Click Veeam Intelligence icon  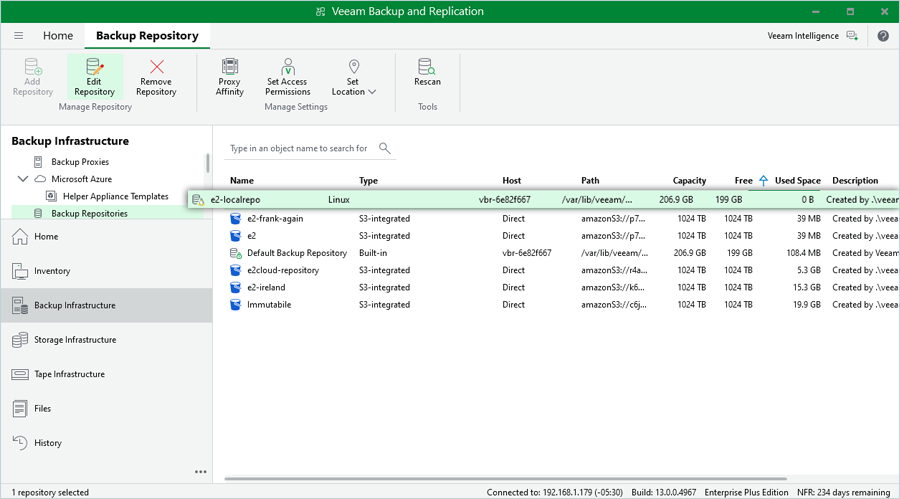coord(852,36)
